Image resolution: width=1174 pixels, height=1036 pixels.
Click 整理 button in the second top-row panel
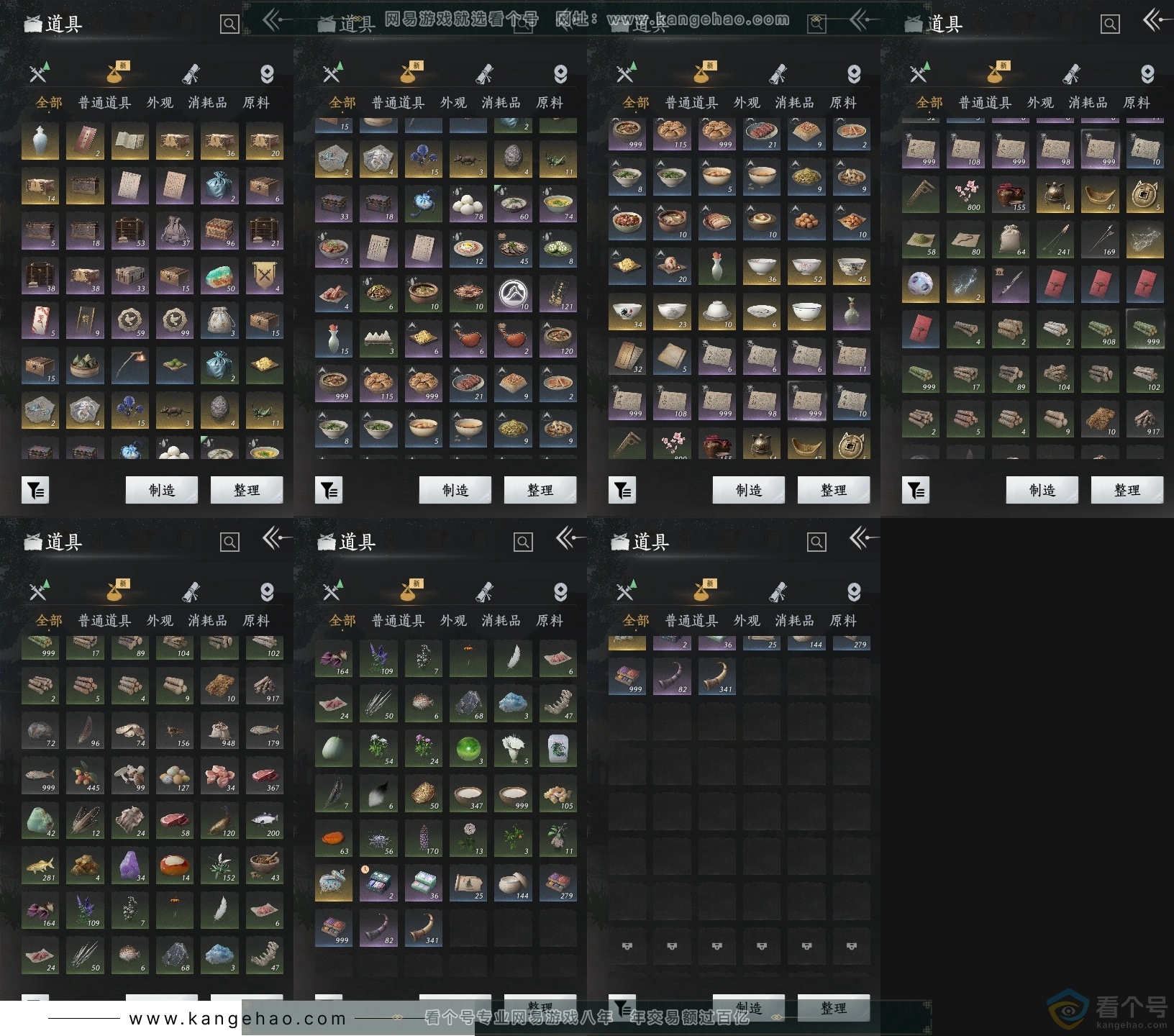(x=540, y=490)
